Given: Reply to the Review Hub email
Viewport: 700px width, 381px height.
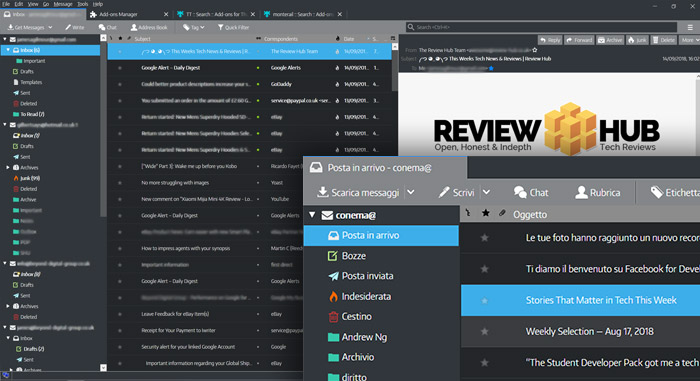Looking at the screenshot, I should [x=550, y=40].
